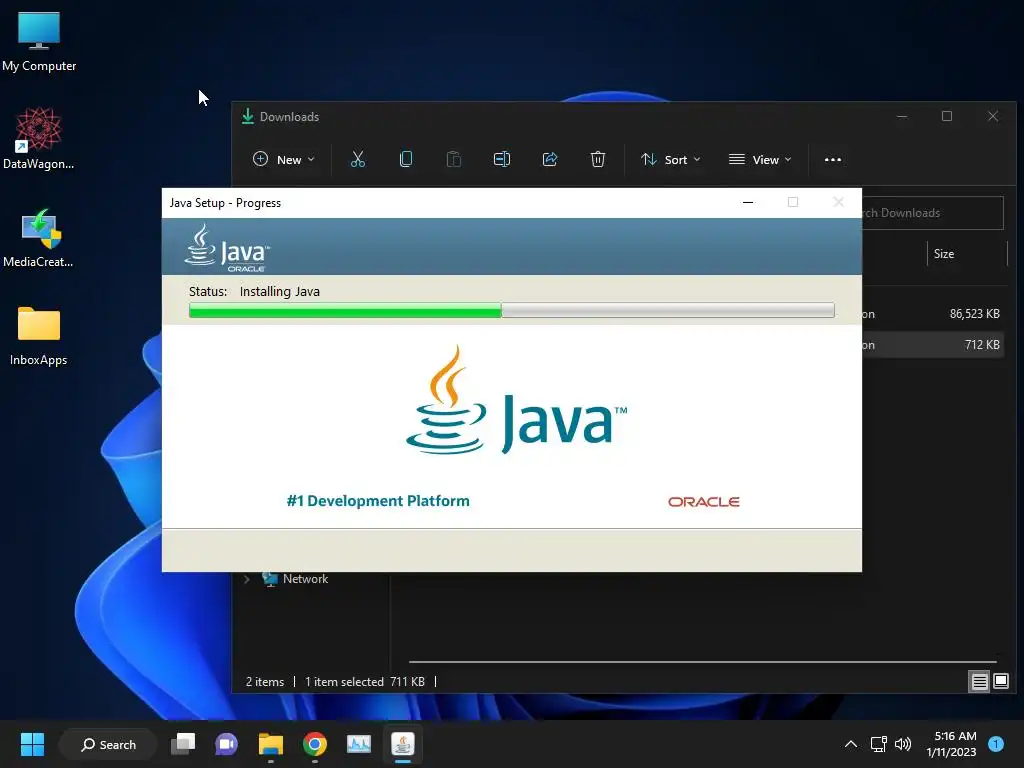Select the file row sized 86,523 KB
1024x768 pixels.
coord(933,314)
